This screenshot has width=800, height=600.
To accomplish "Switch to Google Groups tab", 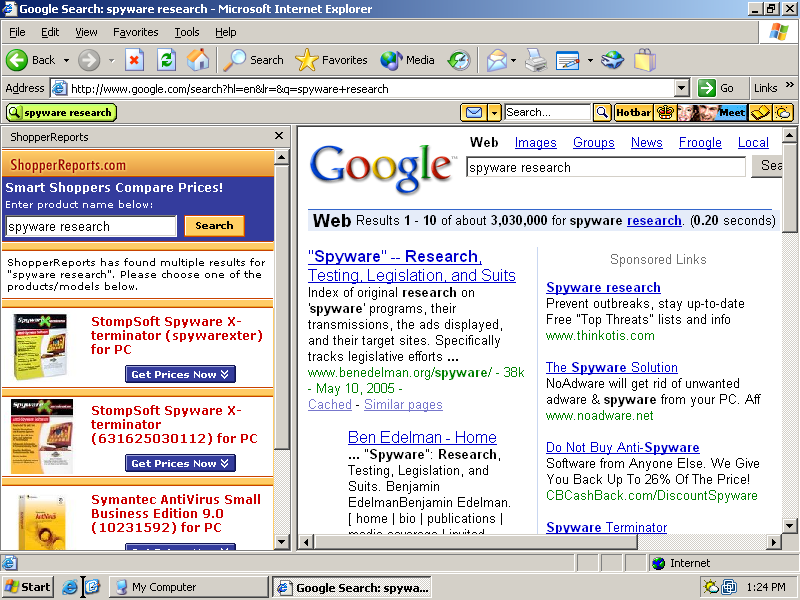I will (593, 142).
